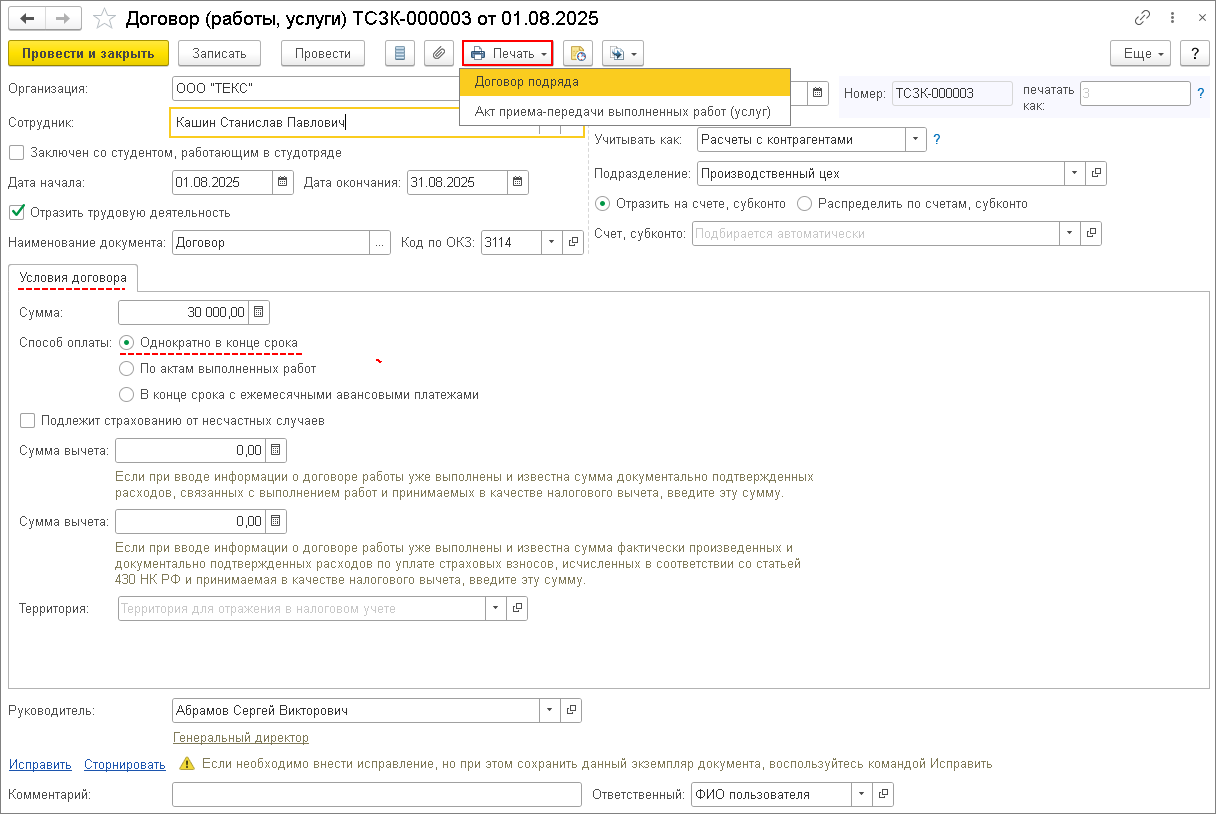Open Территория item form icon
The image size is (1216, 814).
tap(517, 607)
